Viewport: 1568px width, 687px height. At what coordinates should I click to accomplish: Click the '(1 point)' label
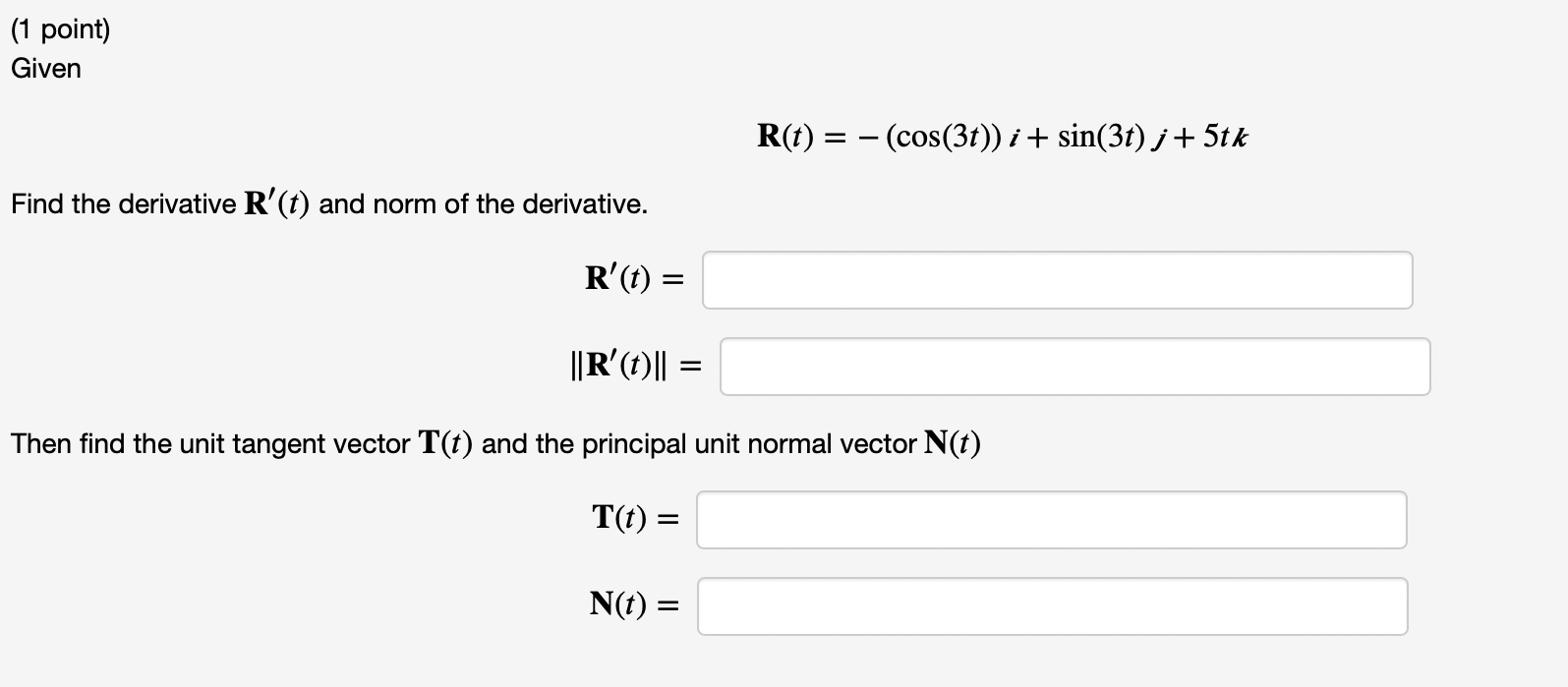click(62, 29)
